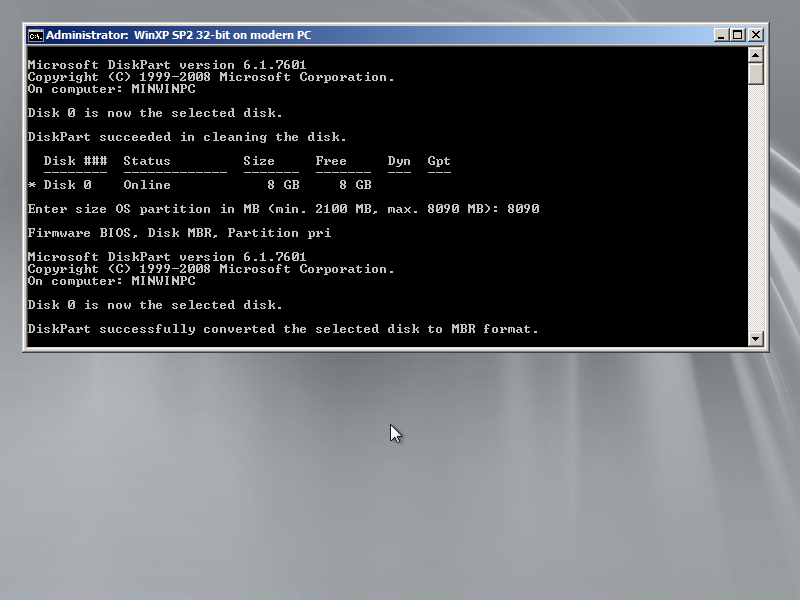Screen dimensions: 800x600
Task: Click the second 'Microsoft DiskPart version 6.1.7601' line
Action: tap(167, 257)
